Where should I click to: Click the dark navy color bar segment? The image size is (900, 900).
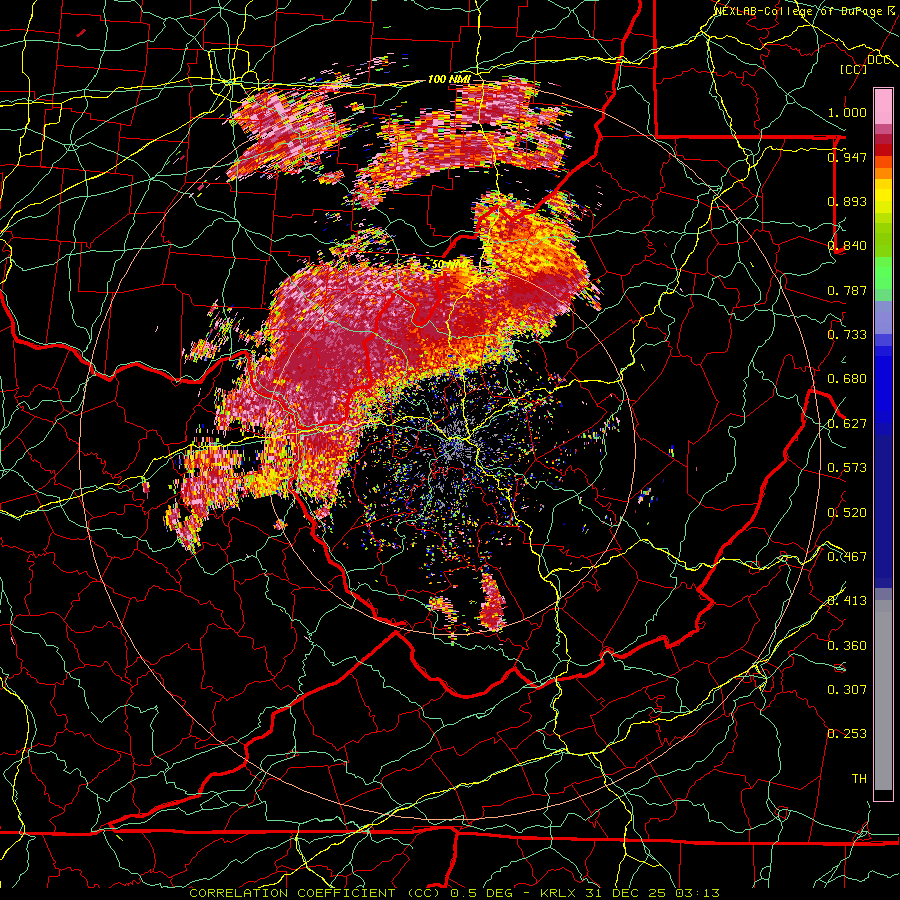click(883, 511)
